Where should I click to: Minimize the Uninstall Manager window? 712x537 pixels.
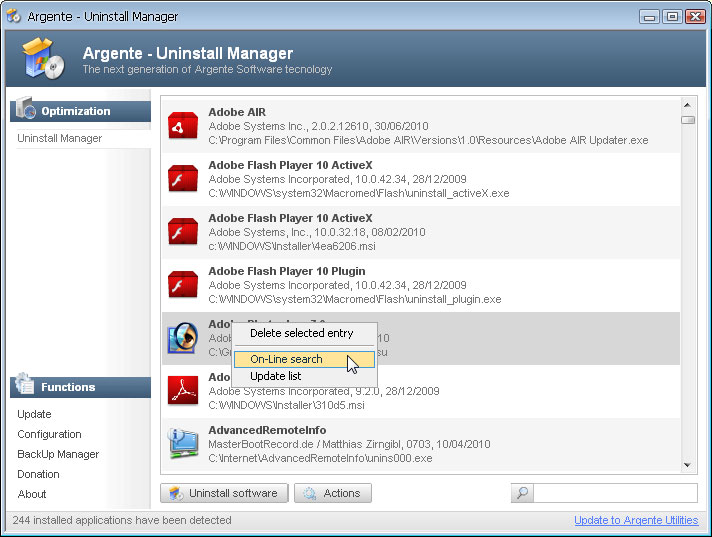(x=649, y=17)
